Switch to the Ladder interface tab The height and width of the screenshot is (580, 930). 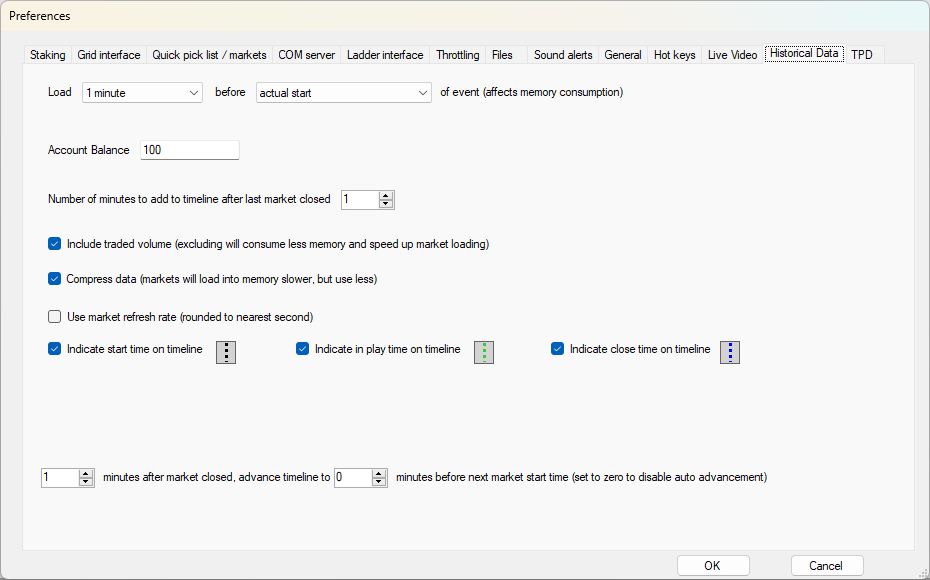point(385,55)
